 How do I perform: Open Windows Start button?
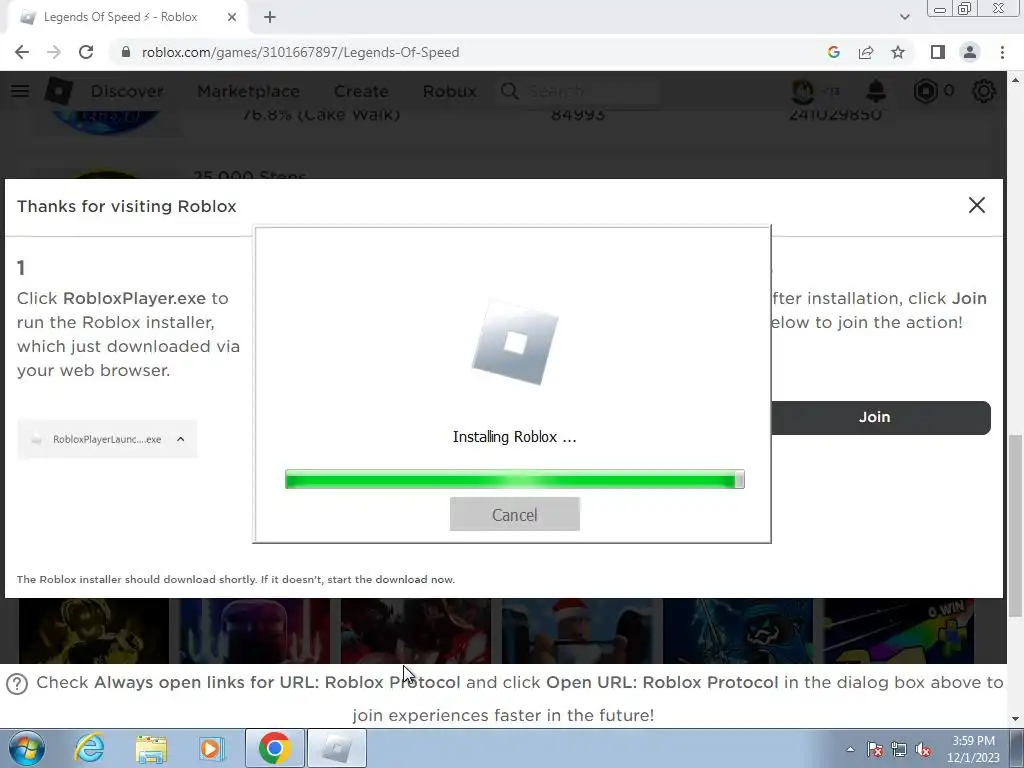pos(26,748)
